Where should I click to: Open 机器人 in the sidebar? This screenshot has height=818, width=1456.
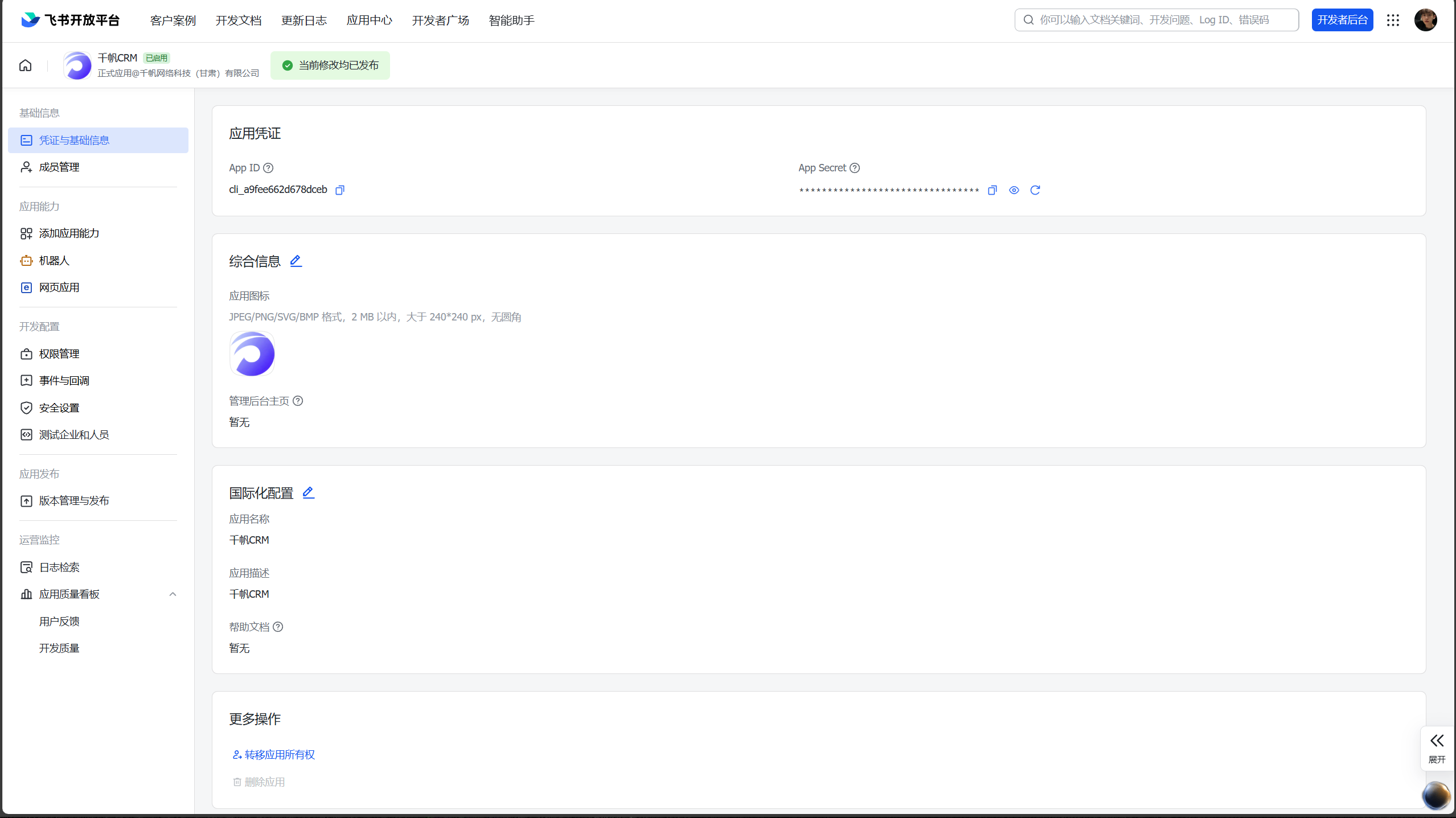tap(54, 261)
